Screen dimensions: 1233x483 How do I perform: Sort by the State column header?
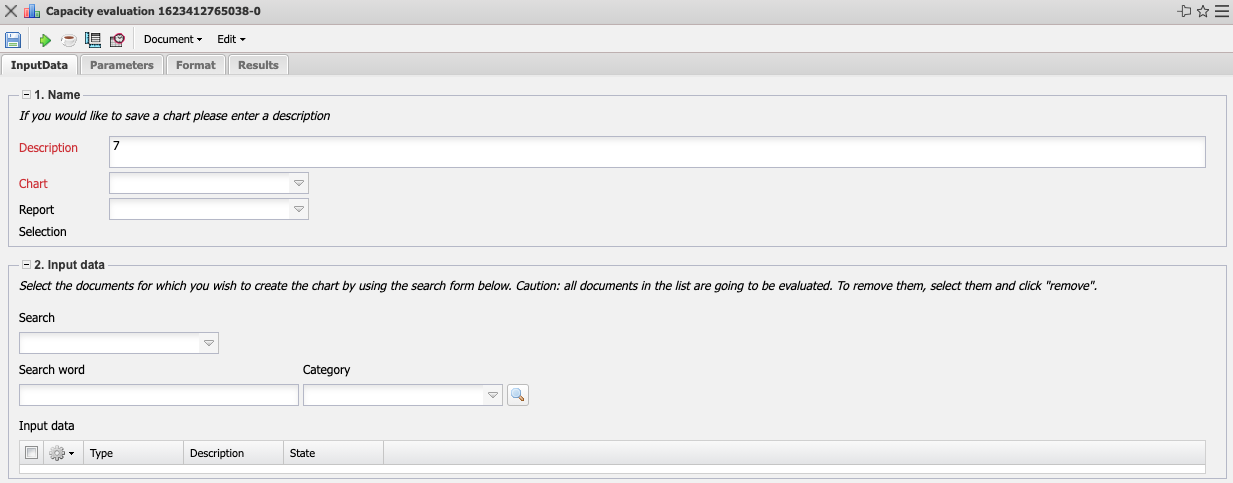334,453
